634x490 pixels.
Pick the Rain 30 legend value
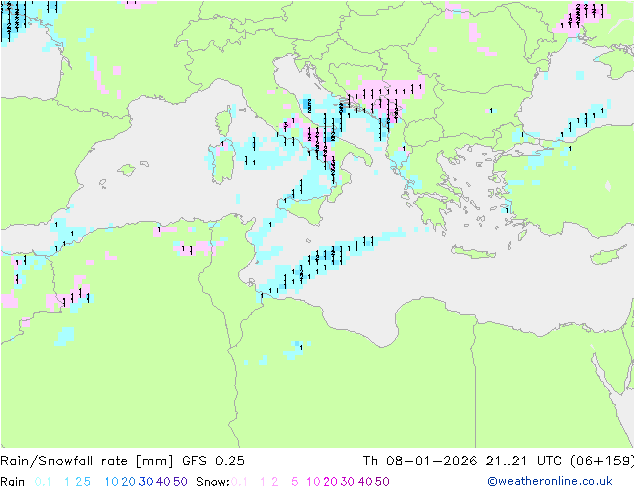146,482
